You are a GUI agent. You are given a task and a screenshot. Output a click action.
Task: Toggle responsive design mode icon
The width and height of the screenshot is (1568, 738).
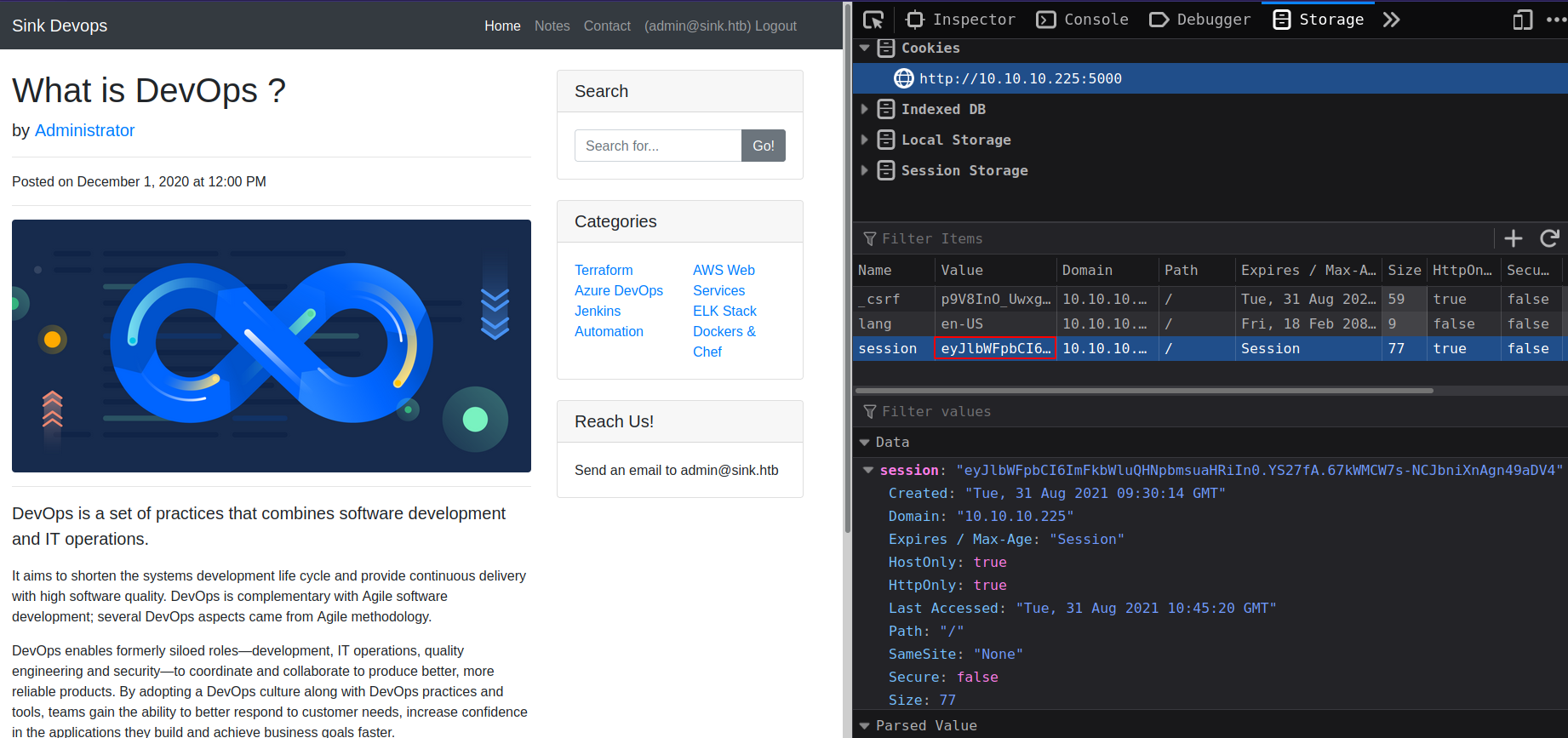coord(1522,20)
